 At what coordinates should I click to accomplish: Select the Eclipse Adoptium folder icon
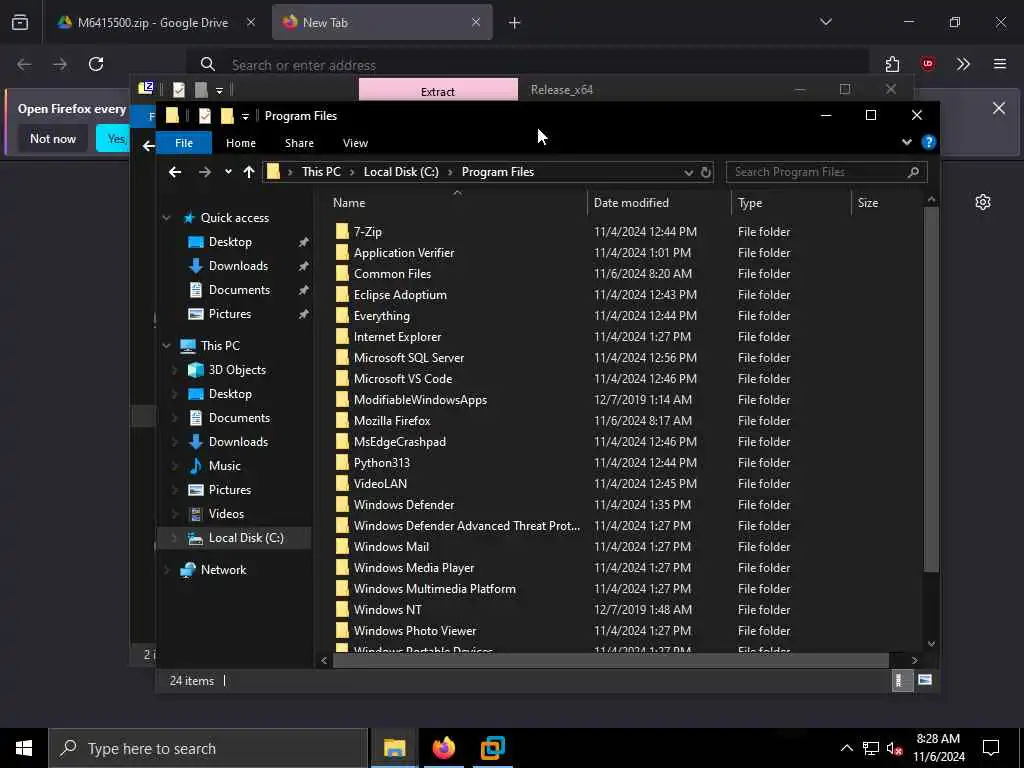pos(342,295)
